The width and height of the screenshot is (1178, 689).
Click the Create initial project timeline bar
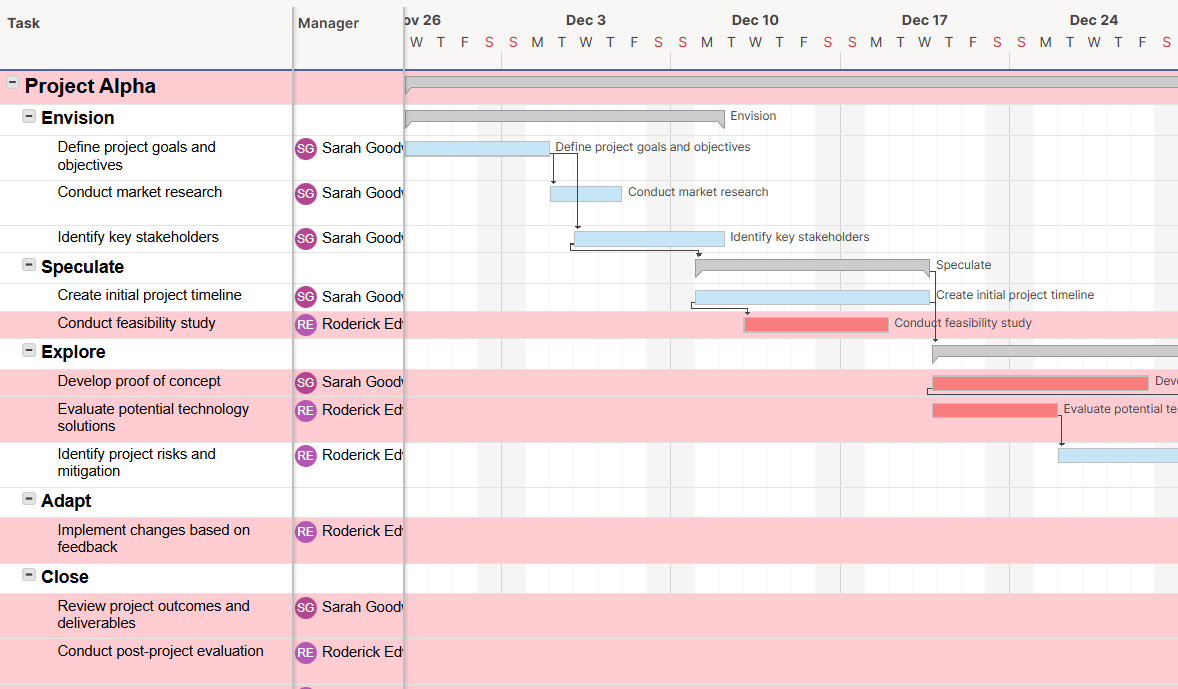pos(812,296)
